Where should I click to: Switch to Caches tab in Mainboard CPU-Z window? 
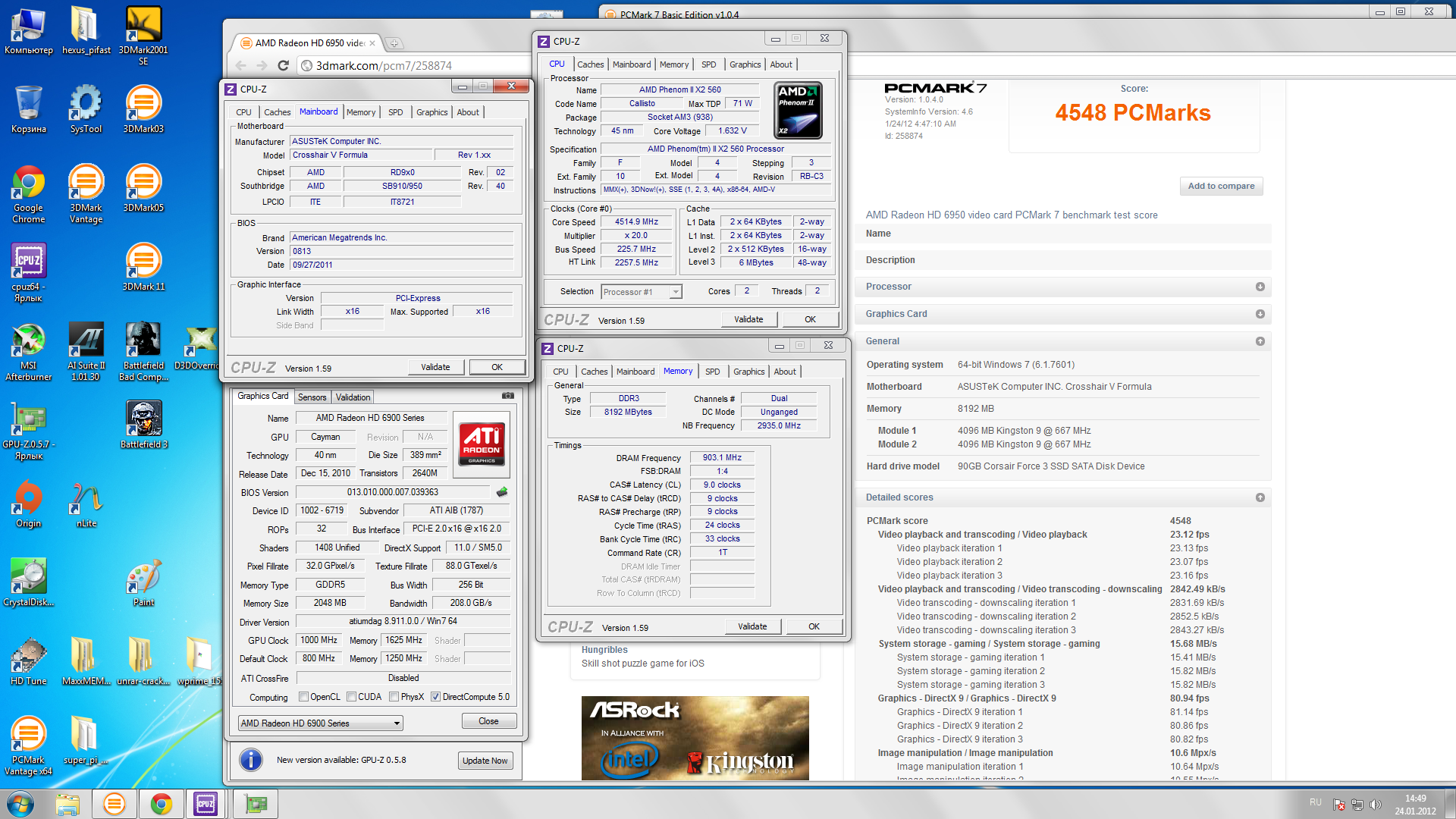277,112
